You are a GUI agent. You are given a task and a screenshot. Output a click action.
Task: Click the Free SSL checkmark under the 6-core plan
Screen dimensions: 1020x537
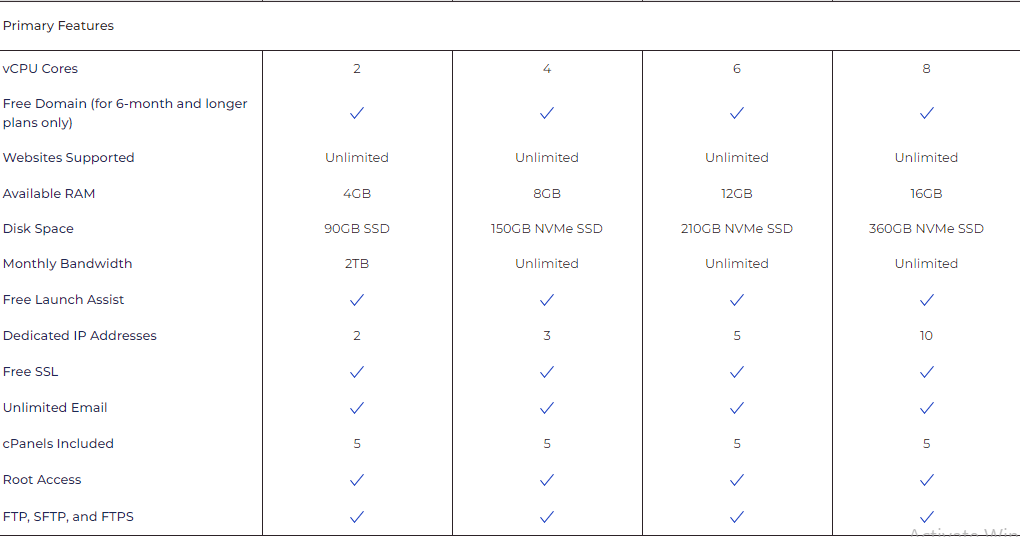(737, 372)
